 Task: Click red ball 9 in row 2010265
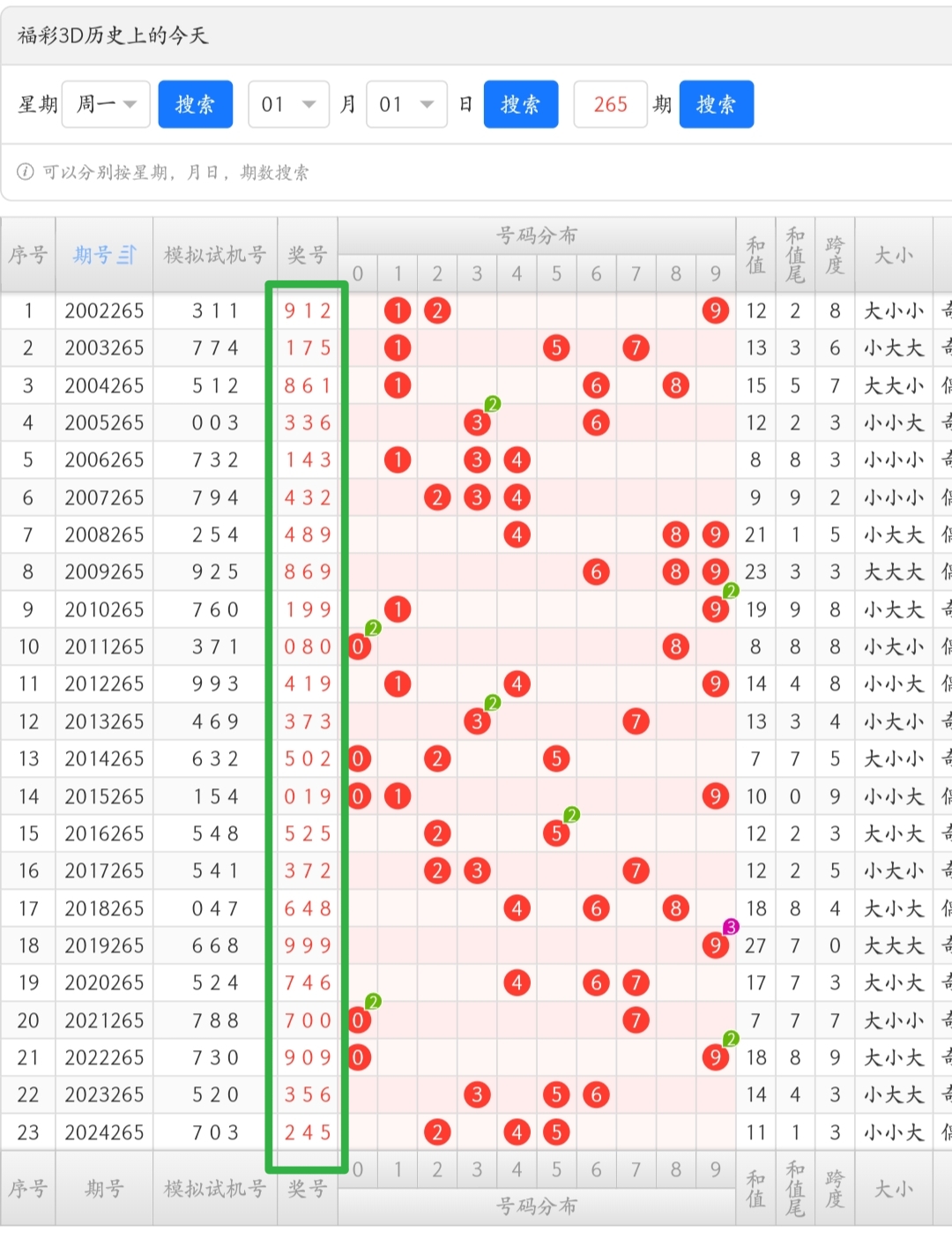[x=715, y=609]
